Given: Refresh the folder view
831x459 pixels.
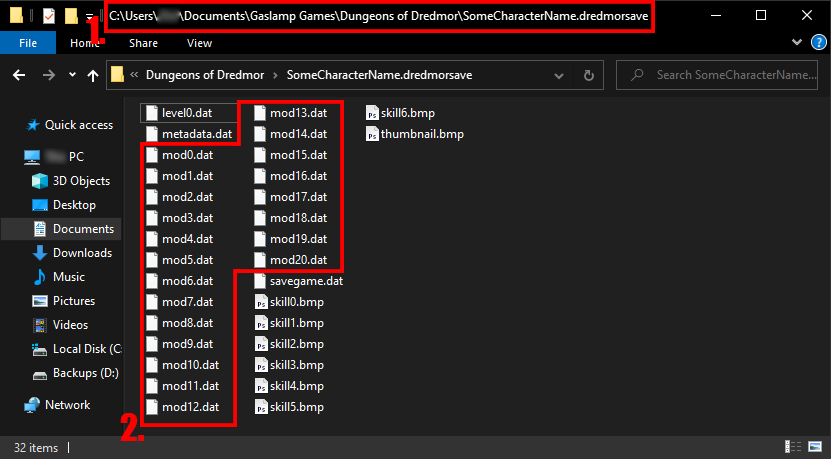Looking at the screenshot, I should point(589,75).
